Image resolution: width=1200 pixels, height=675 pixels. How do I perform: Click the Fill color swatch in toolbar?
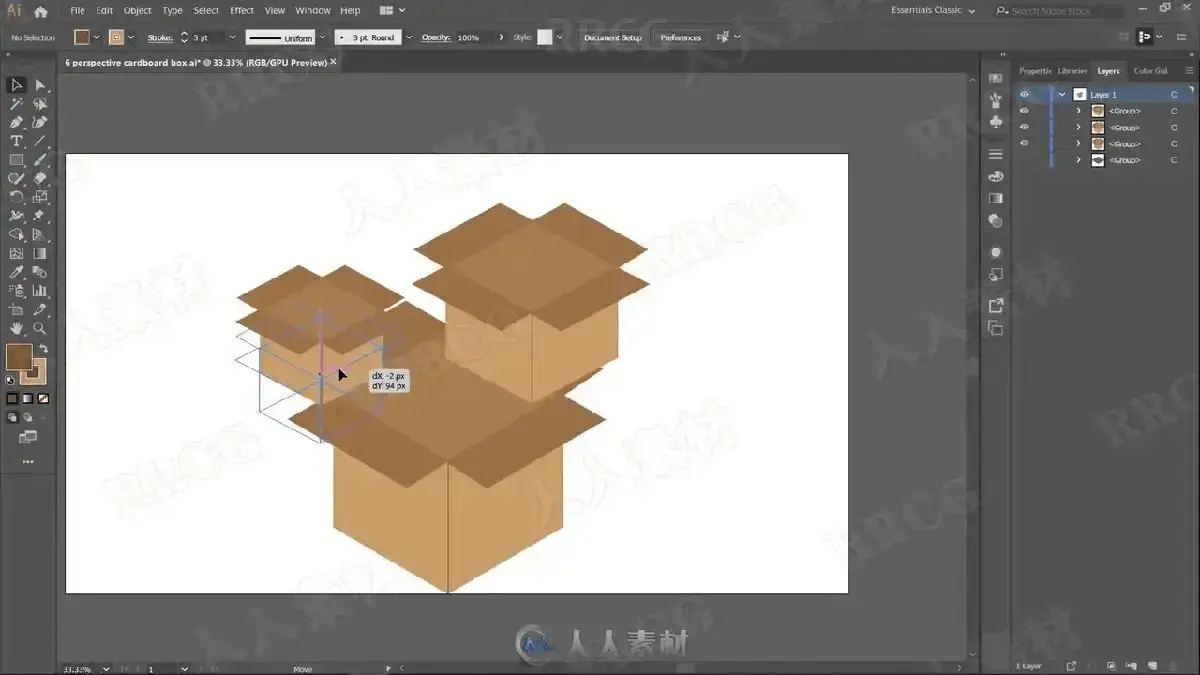[x=19, y=357]
